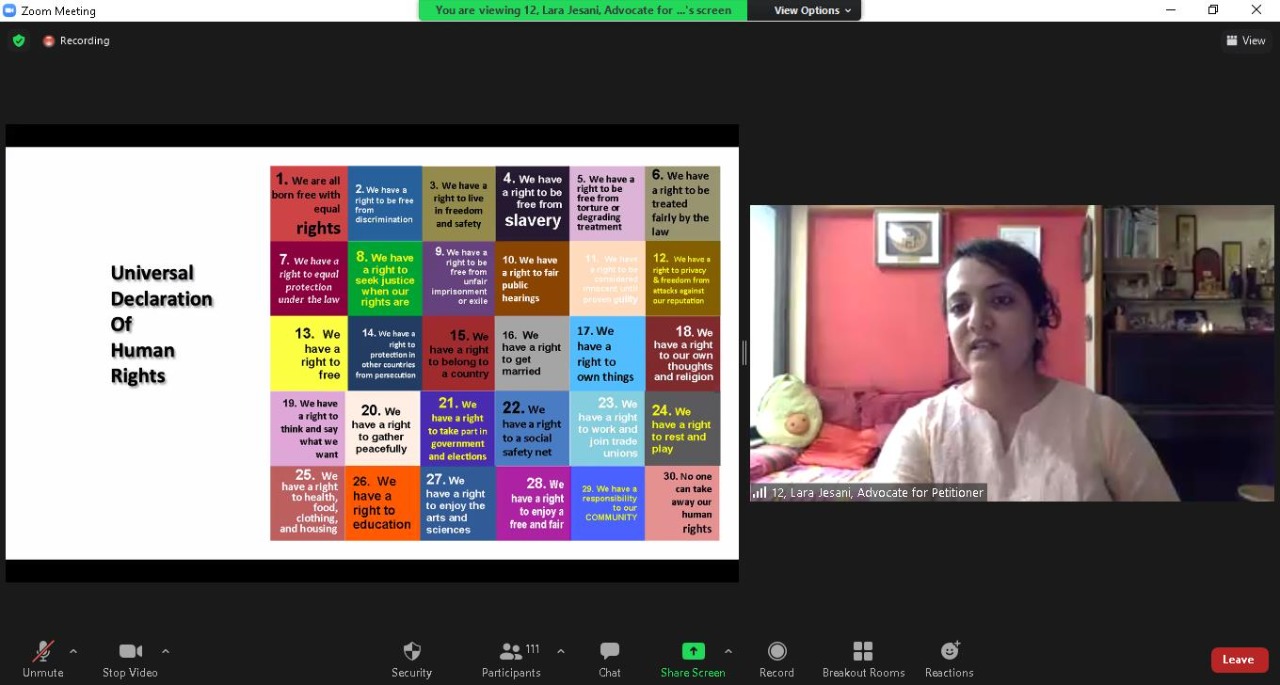The height and width of the screenshot is (685, 1280).
Task: Click the green screen-viewing notification banner
Action: click(580, 10)
